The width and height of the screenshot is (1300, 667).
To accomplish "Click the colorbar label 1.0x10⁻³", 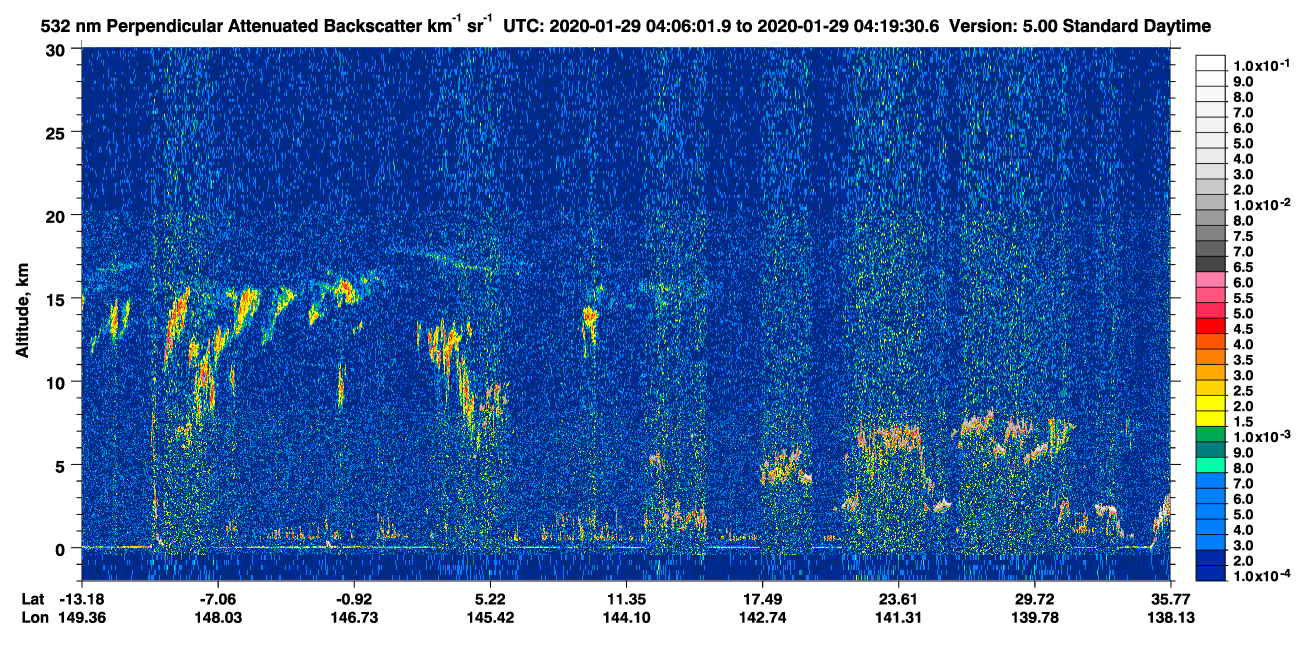I will [x=1261, y=438].
